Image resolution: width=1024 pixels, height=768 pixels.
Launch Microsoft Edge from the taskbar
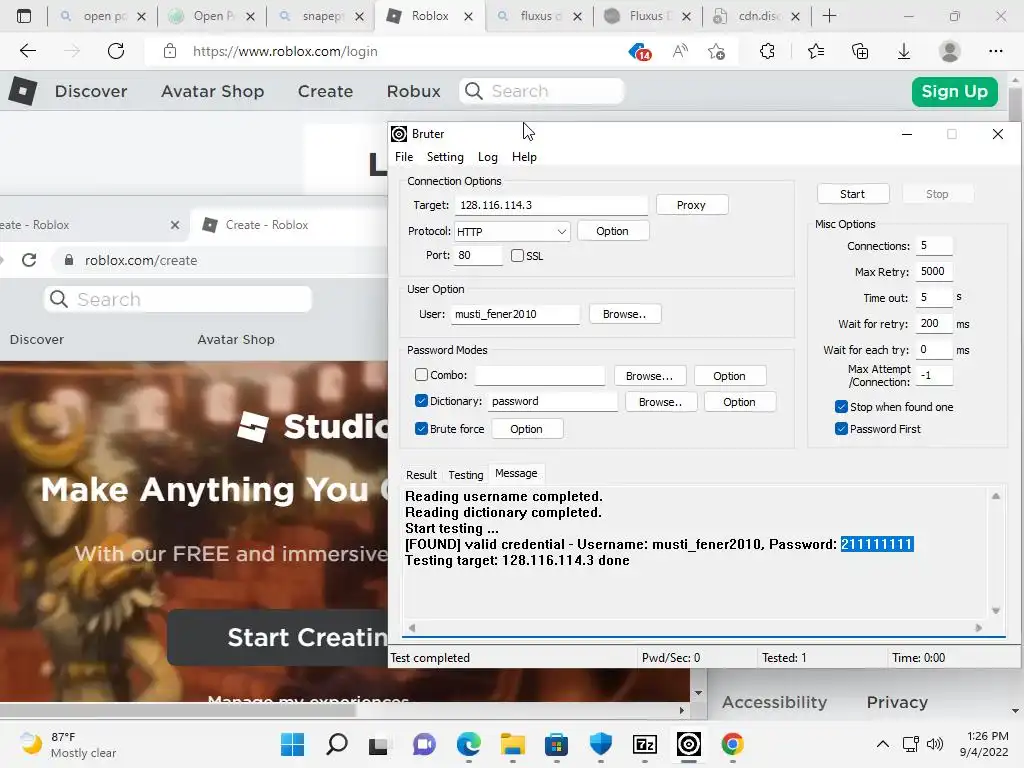tap(468, 744)
